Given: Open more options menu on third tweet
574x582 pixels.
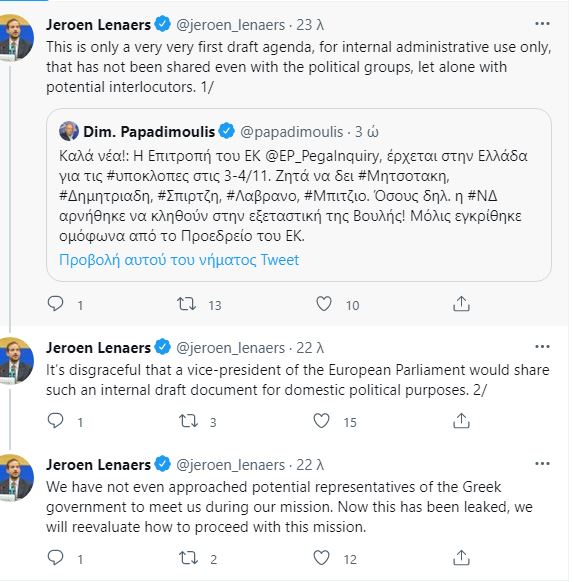Looking at the screenshot, I should click(542, 464).
